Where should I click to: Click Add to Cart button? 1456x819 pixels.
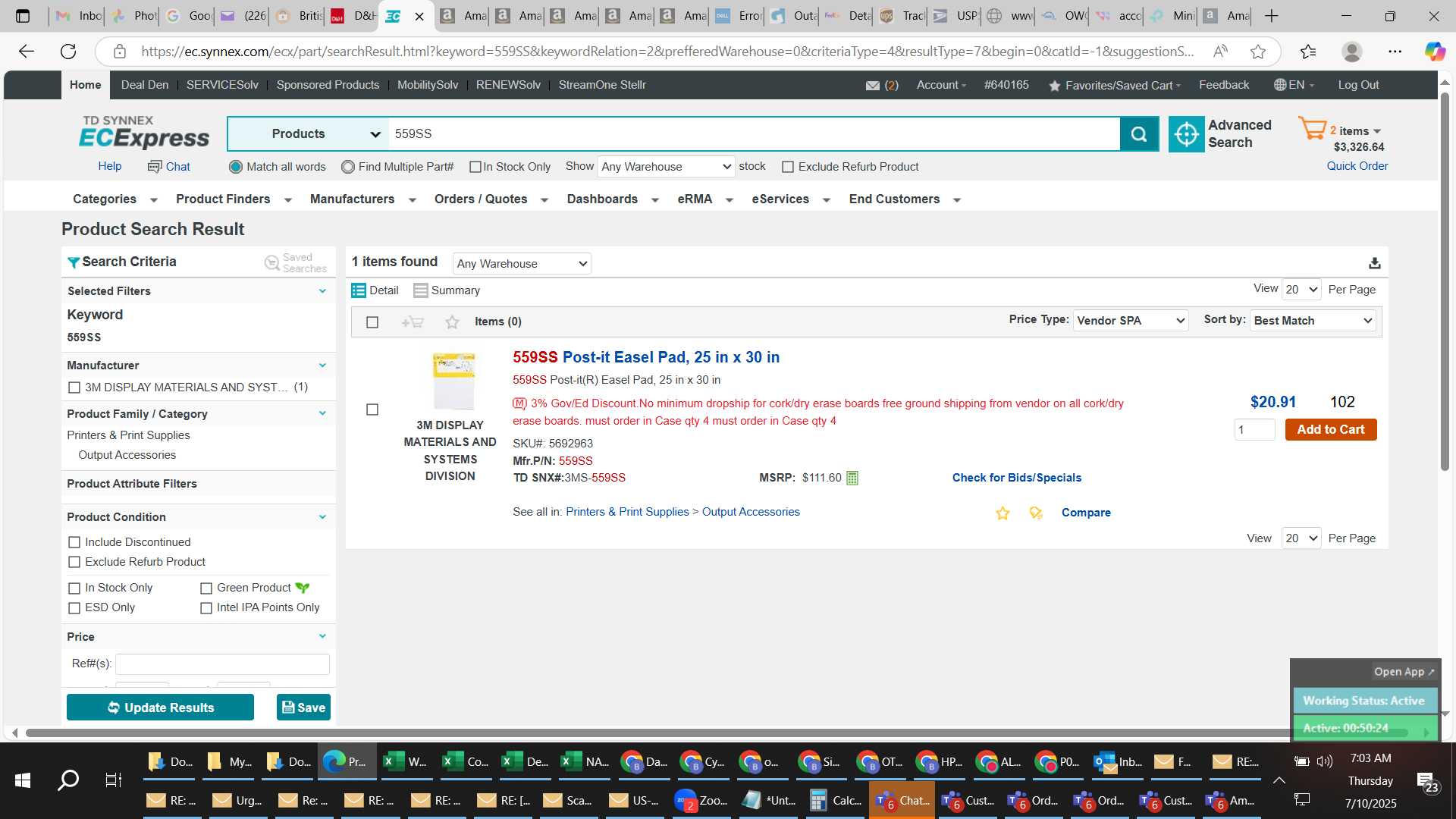coord(1331,430)
